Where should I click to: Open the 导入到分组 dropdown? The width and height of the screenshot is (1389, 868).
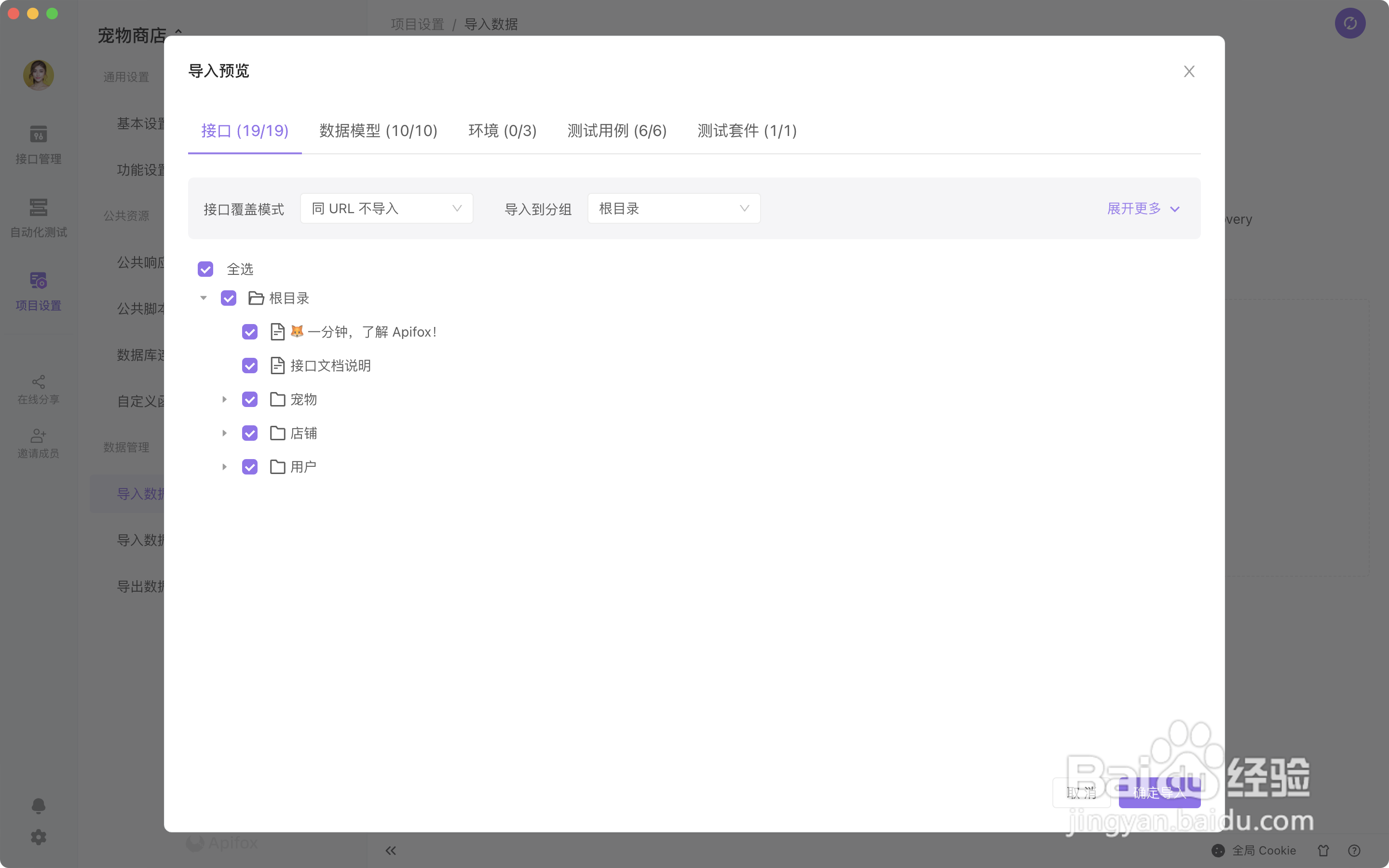point(674,208)
